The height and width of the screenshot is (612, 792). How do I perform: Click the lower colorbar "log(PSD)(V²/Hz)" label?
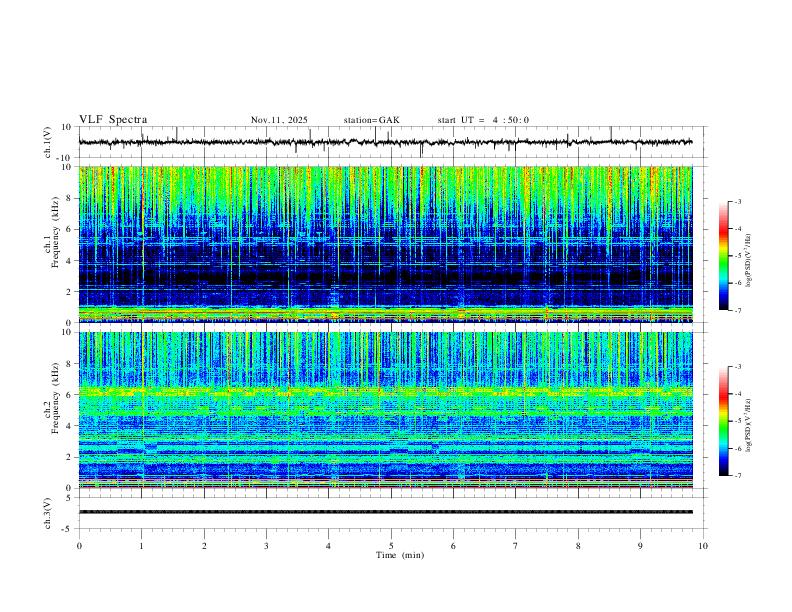click(x=749, y=425)
